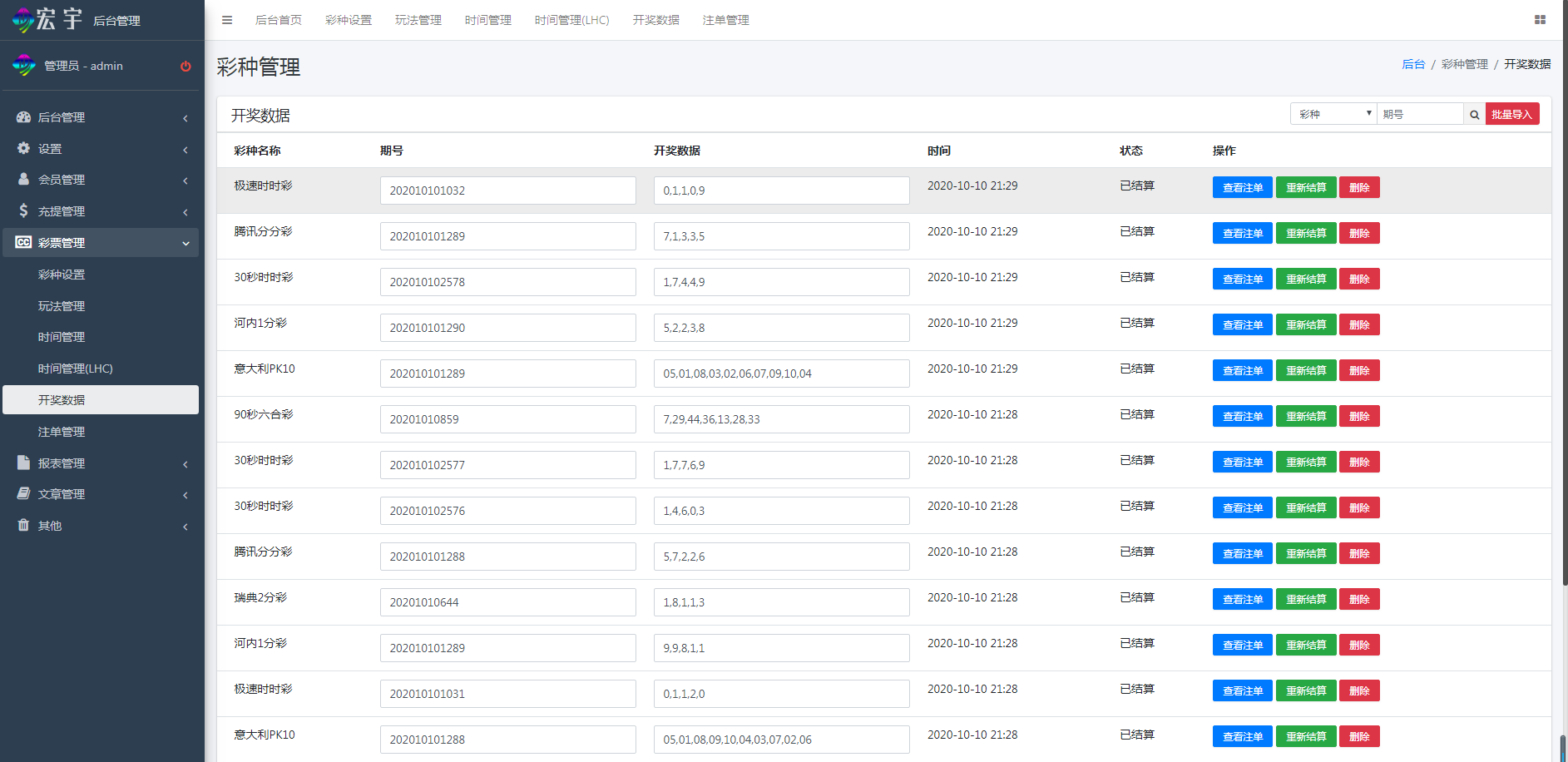Click the 彩种管理 breadcrumb link
The width and height of the screenshot is (1568, 762).
pyautogui.click(x=1465, y=64)
